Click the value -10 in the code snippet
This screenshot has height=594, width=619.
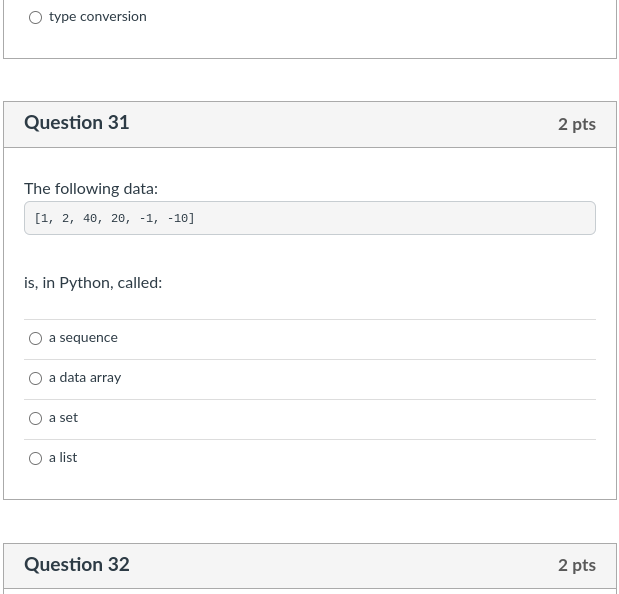[x=180, y=218]
